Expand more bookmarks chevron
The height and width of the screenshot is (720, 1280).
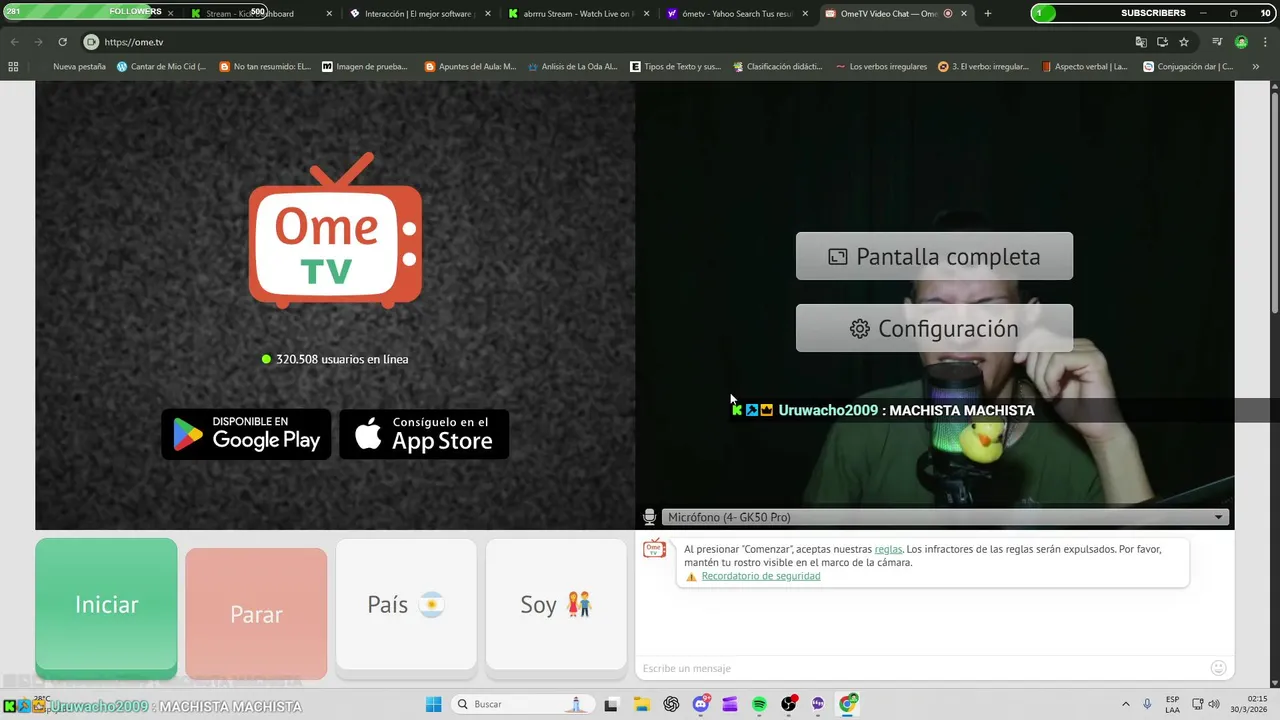[1256, 67]
